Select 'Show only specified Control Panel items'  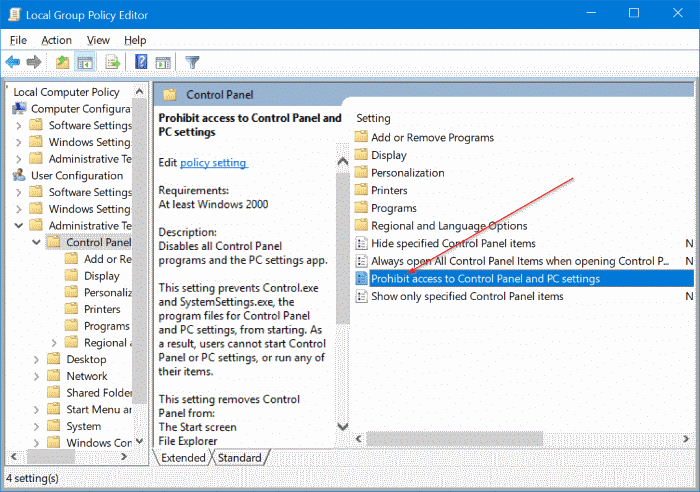tap(467, 296)
